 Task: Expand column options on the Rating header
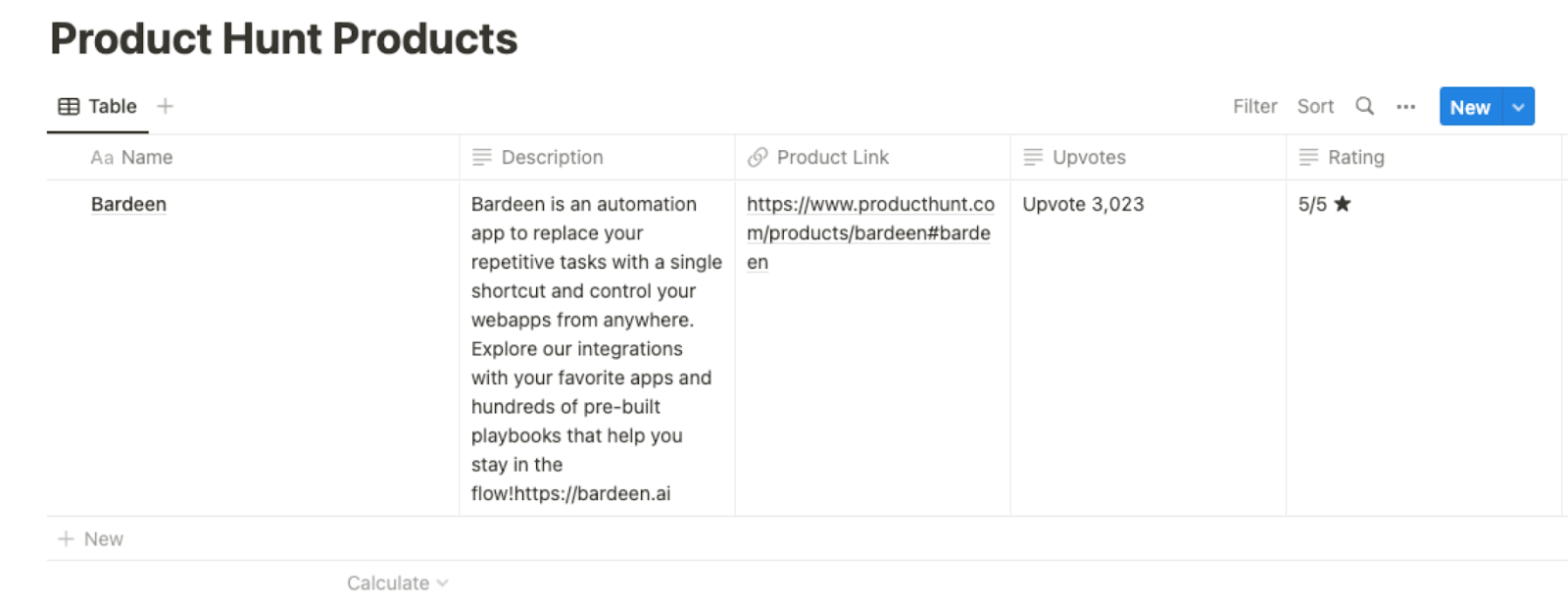pyautogui.click(x=1356, y=157)
